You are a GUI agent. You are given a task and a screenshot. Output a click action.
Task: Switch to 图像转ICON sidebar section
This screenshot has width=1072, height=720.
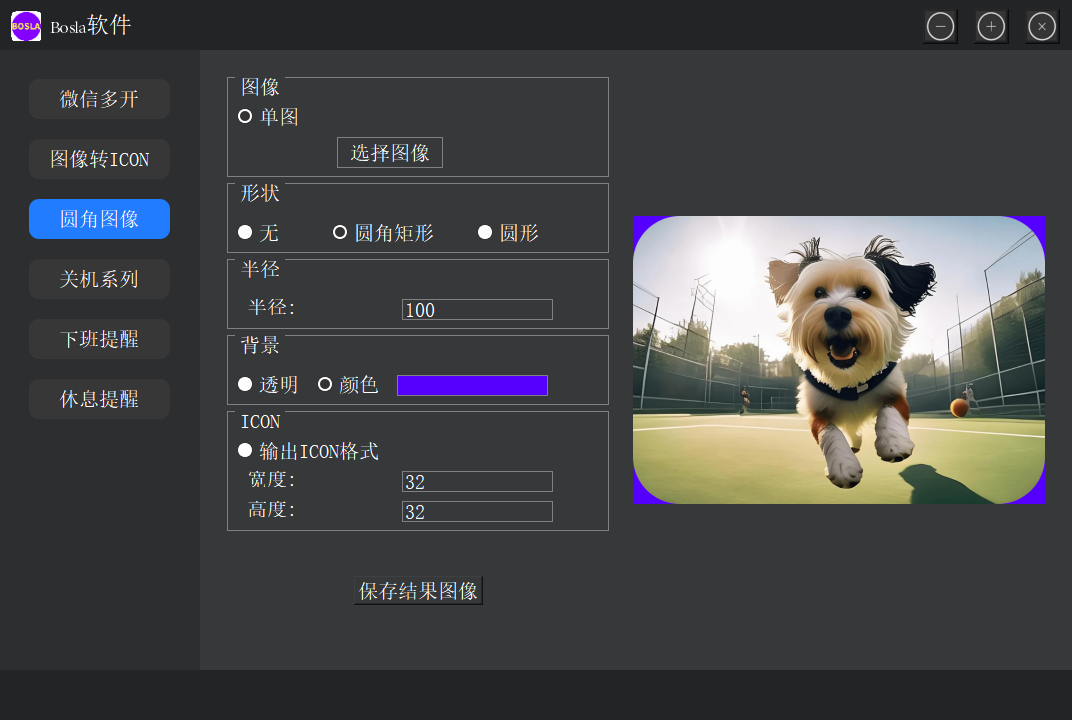[99, 159]
